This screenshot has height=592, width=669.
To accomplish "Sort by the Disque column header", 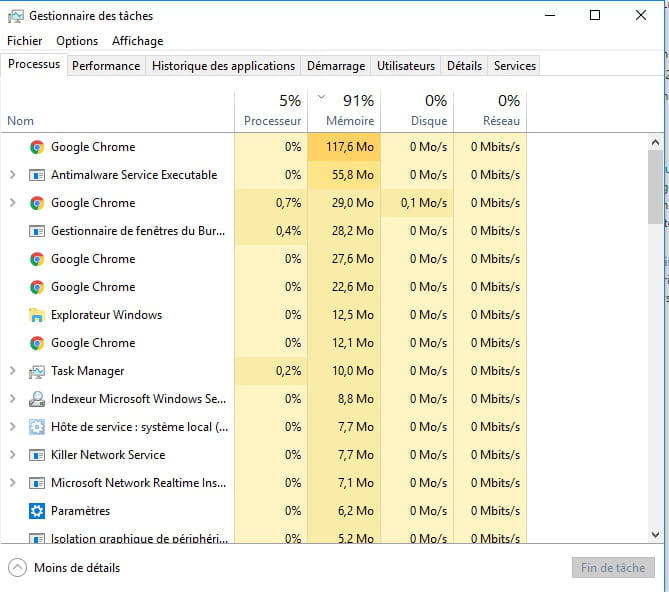I will click(417, 111).
